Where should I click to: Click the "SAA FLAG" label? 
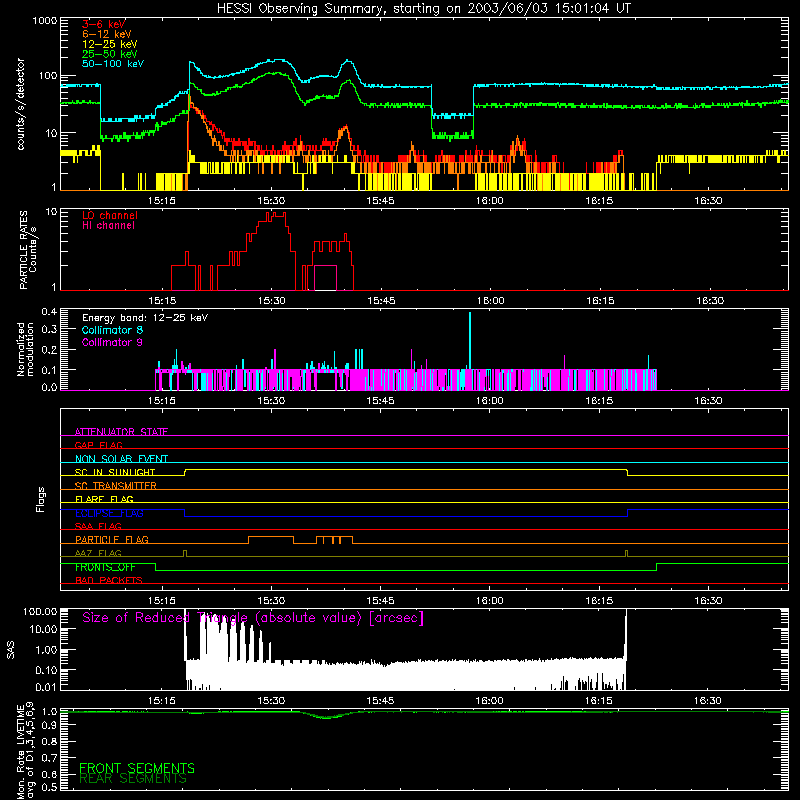98,526
